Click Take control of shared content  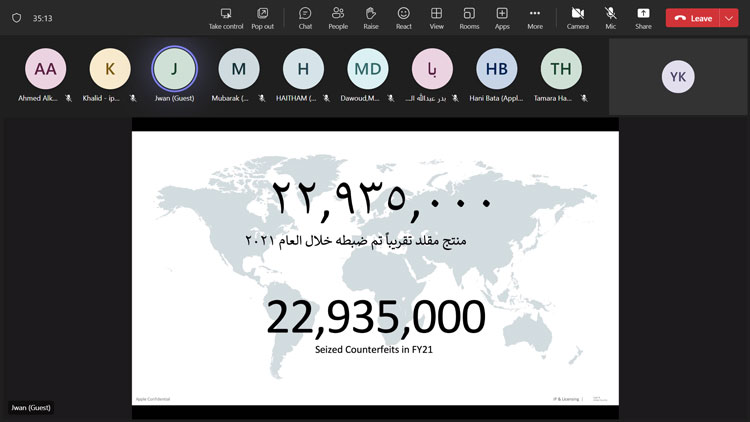(226, 17)
